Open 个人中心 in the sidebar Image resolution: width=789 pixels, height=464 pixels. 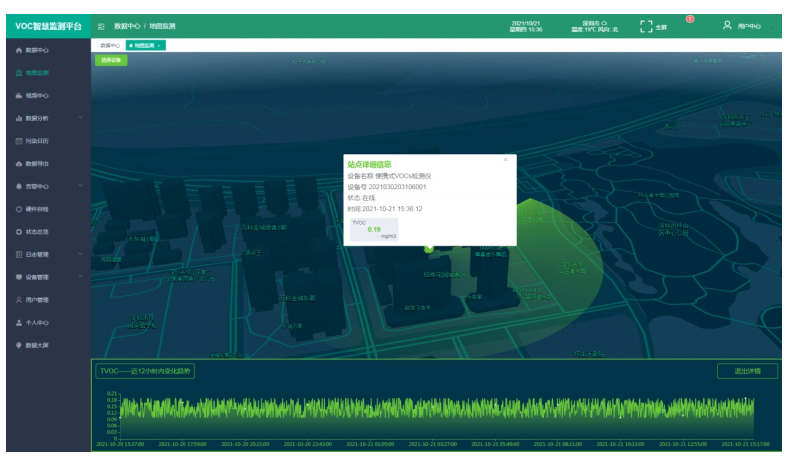coord(37,323)
